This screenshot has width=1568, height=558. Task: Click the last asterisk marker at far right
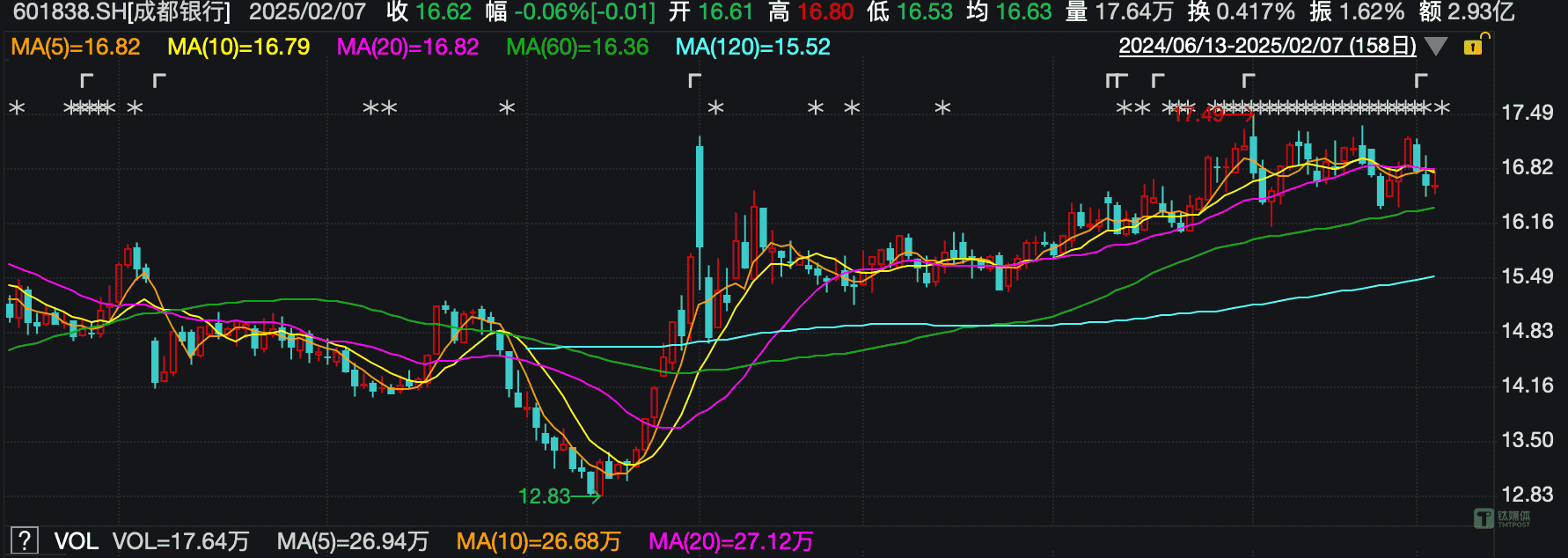click(x=1441, y=108)
